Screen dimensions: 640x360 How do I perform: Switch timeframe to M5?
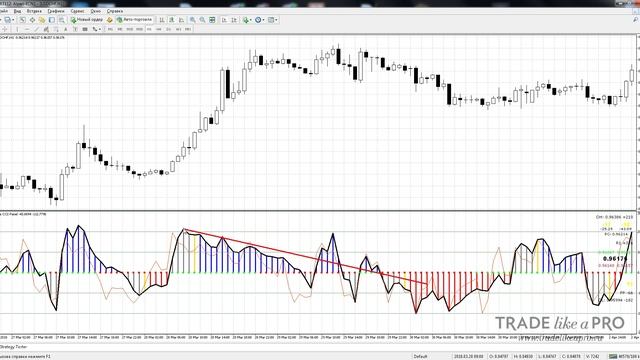point(120,29)
